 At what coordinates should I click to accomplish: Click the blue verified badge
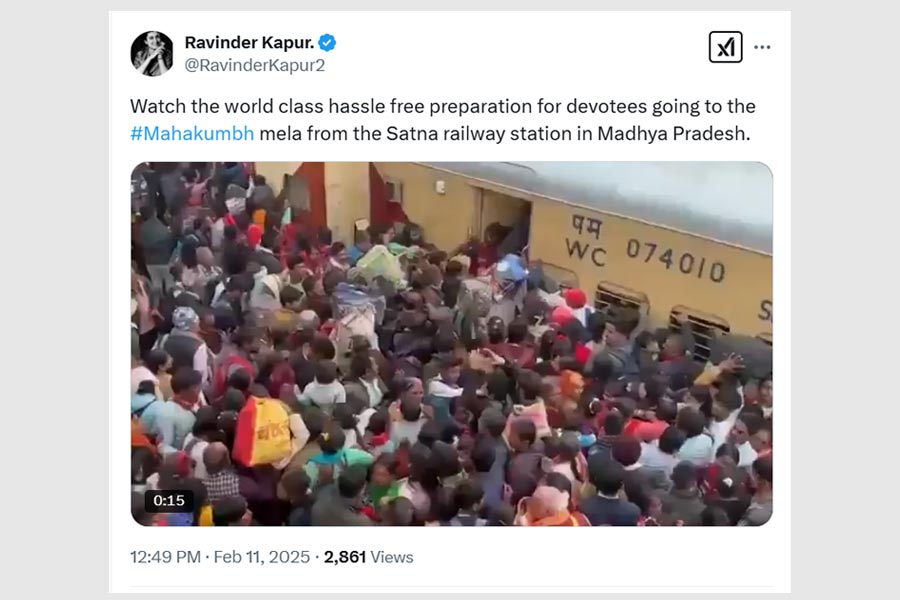pos(327,42)
